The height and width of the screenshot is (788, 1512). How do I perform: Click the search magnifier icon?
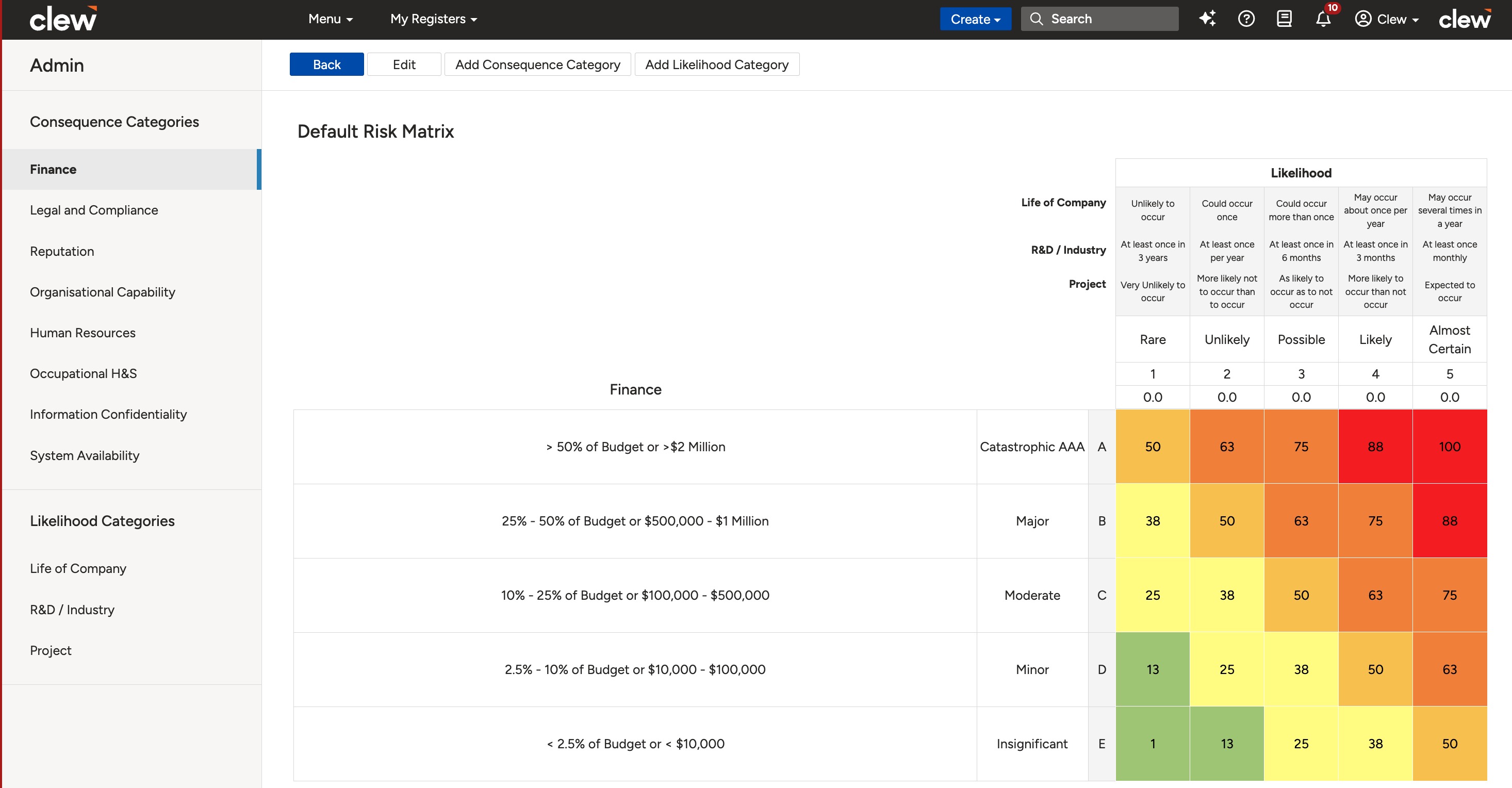1037,19
